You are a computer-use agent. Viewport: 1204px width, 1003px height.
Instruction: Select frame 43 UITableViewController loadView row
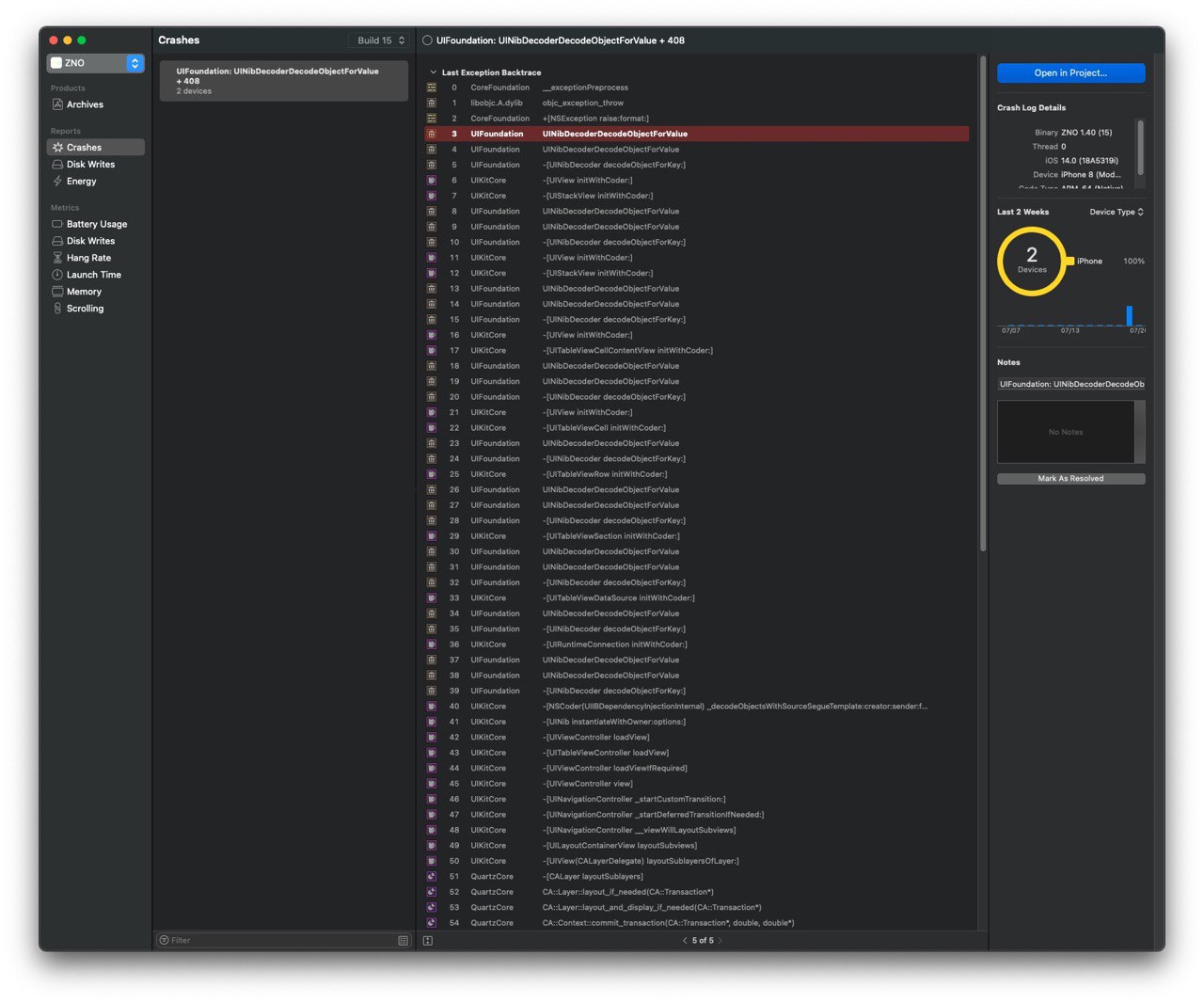point(697,753)
